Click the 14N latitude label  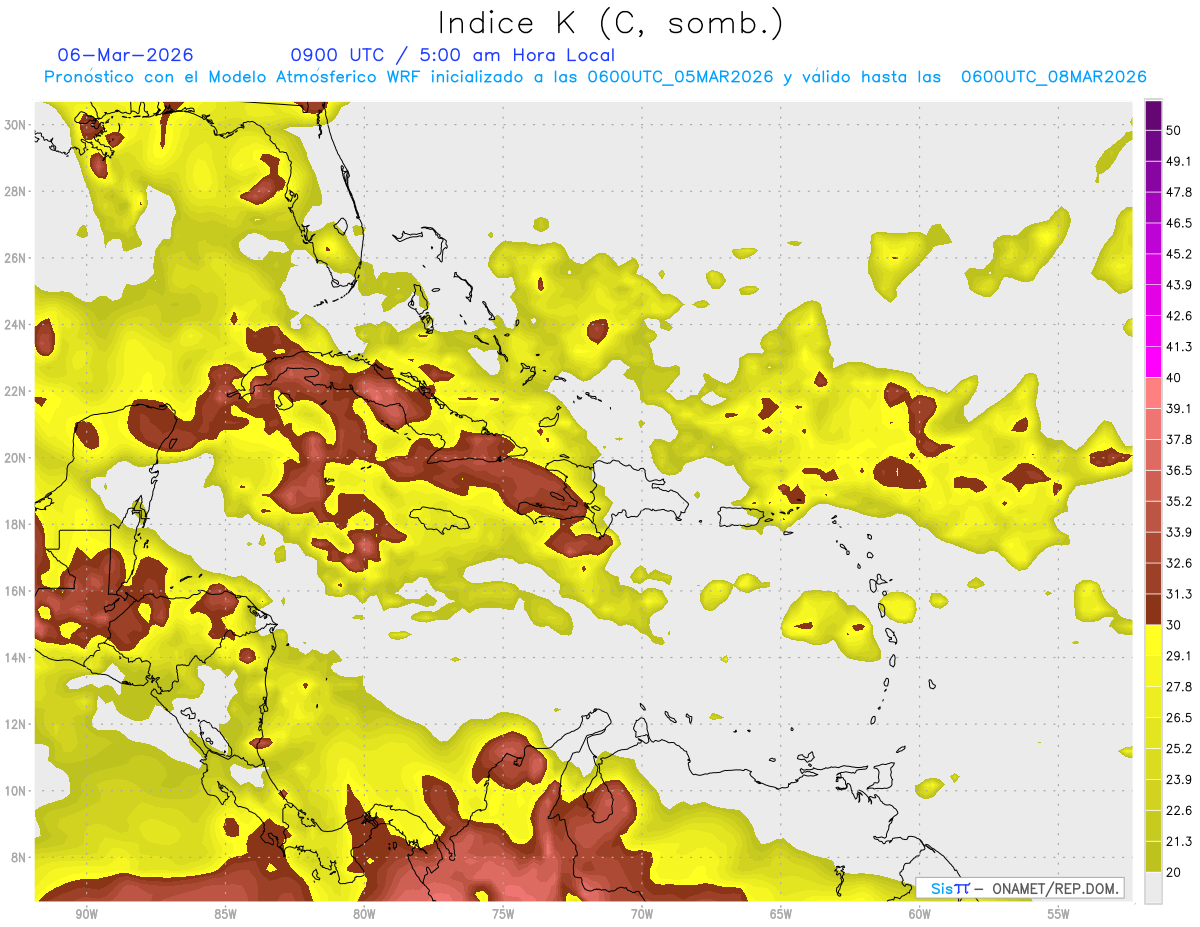point(15,658)
